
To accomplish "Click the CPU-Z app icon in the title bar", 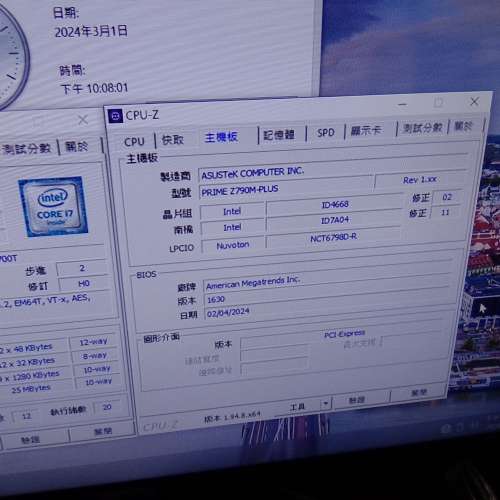I will click(115, 116).
